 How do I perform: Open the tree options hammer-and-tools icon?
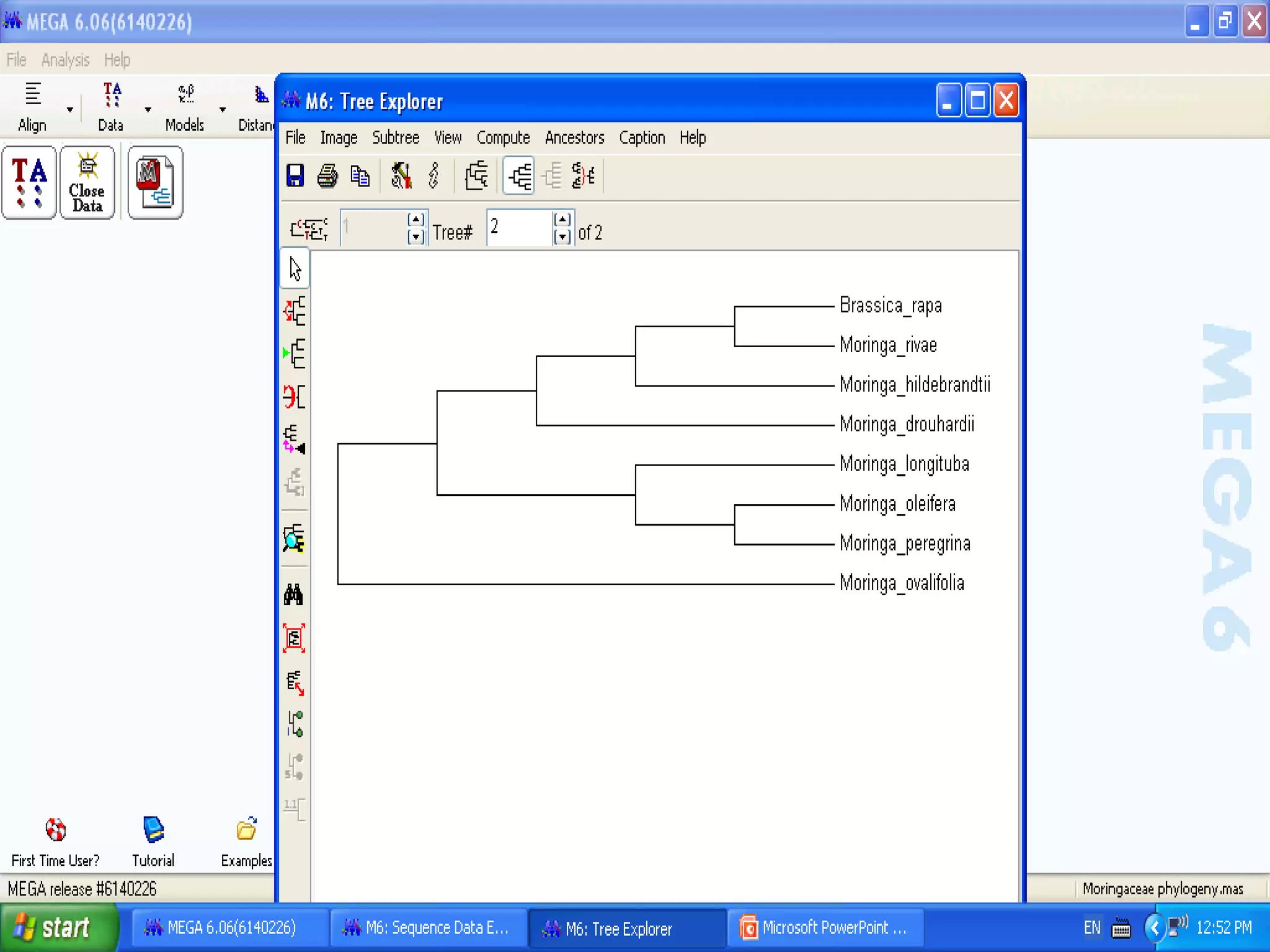(x=401, y=175)
